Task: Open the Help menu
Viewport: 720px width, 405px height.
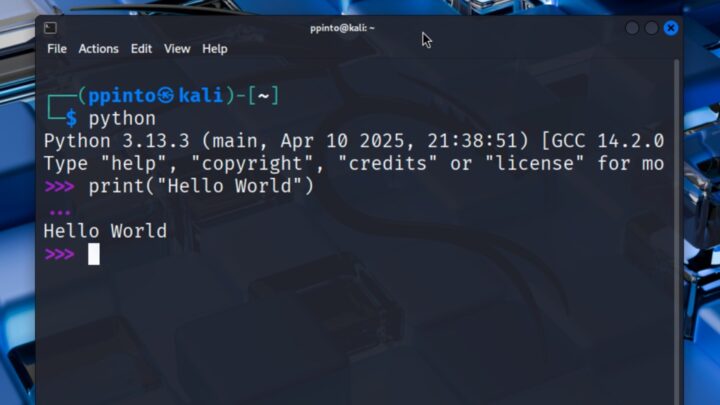Action: click(215, 49)
